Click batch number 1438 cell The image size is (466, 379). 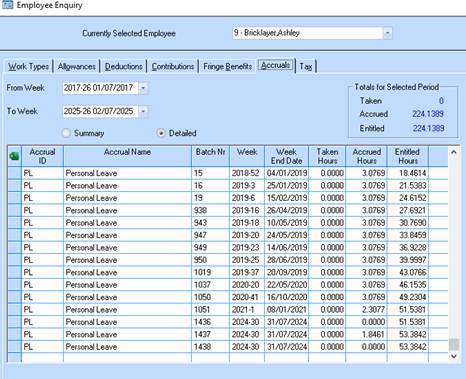tap(210, 347)
